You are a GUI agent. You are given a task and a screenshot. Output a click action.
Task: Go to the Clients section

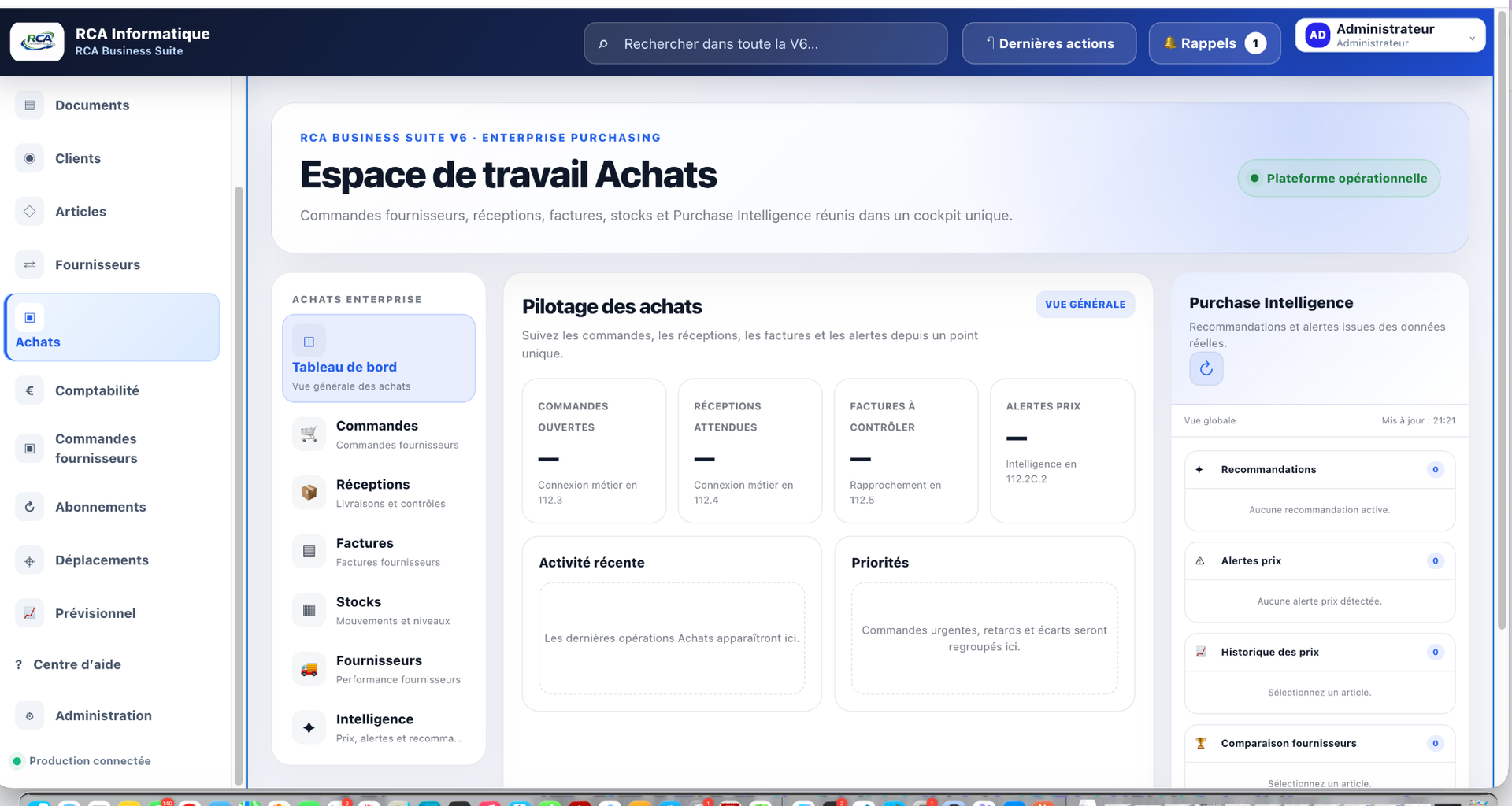pyautogui.click(x=112, y=158)
